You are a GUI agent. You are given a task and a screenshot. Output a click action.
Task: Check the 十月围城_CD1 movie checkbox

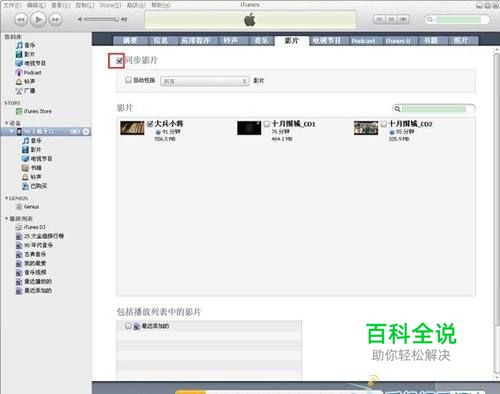click(267, 124)
